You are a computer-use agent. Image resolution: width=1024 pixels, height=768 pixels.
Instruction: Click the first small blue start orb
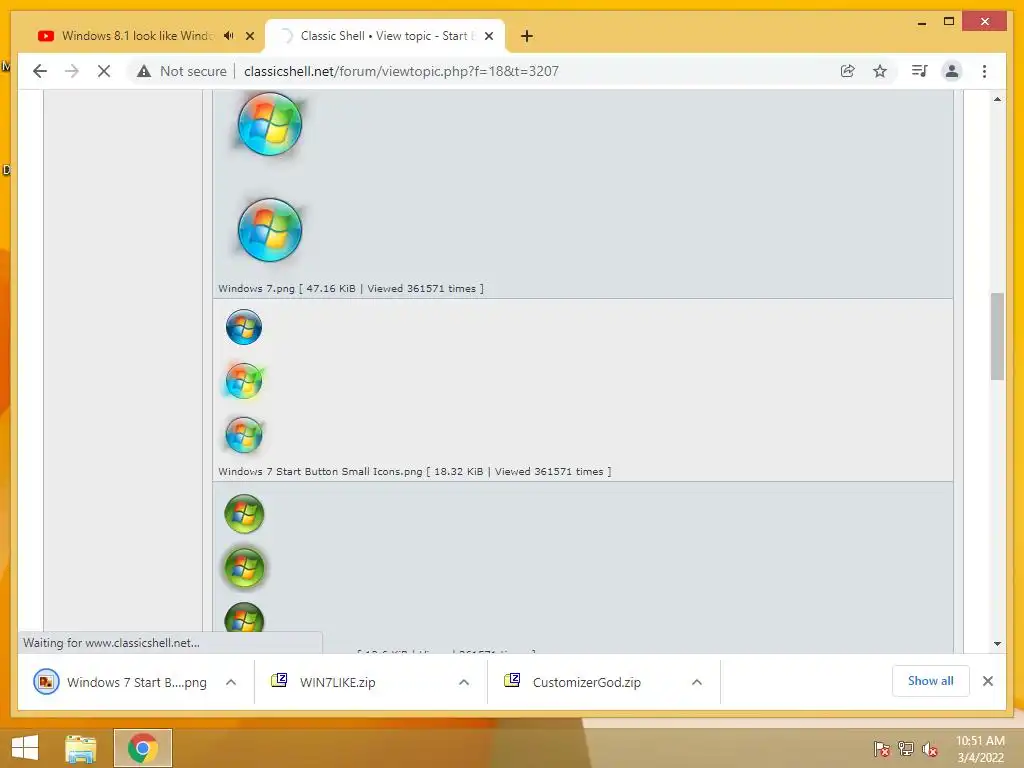click(x=244, y=327)
